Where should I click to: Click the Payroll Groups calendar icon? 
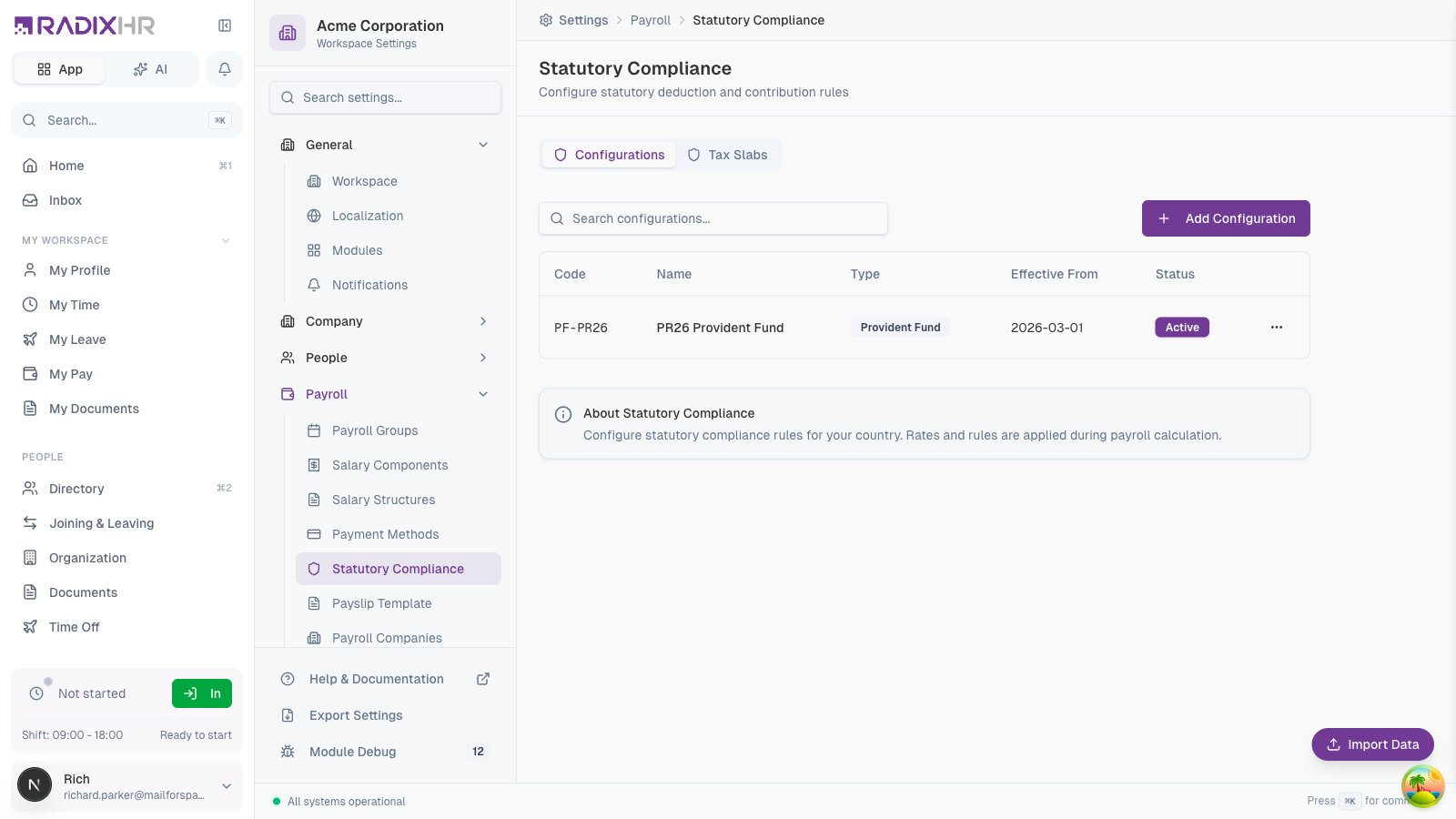click(314, 430)
